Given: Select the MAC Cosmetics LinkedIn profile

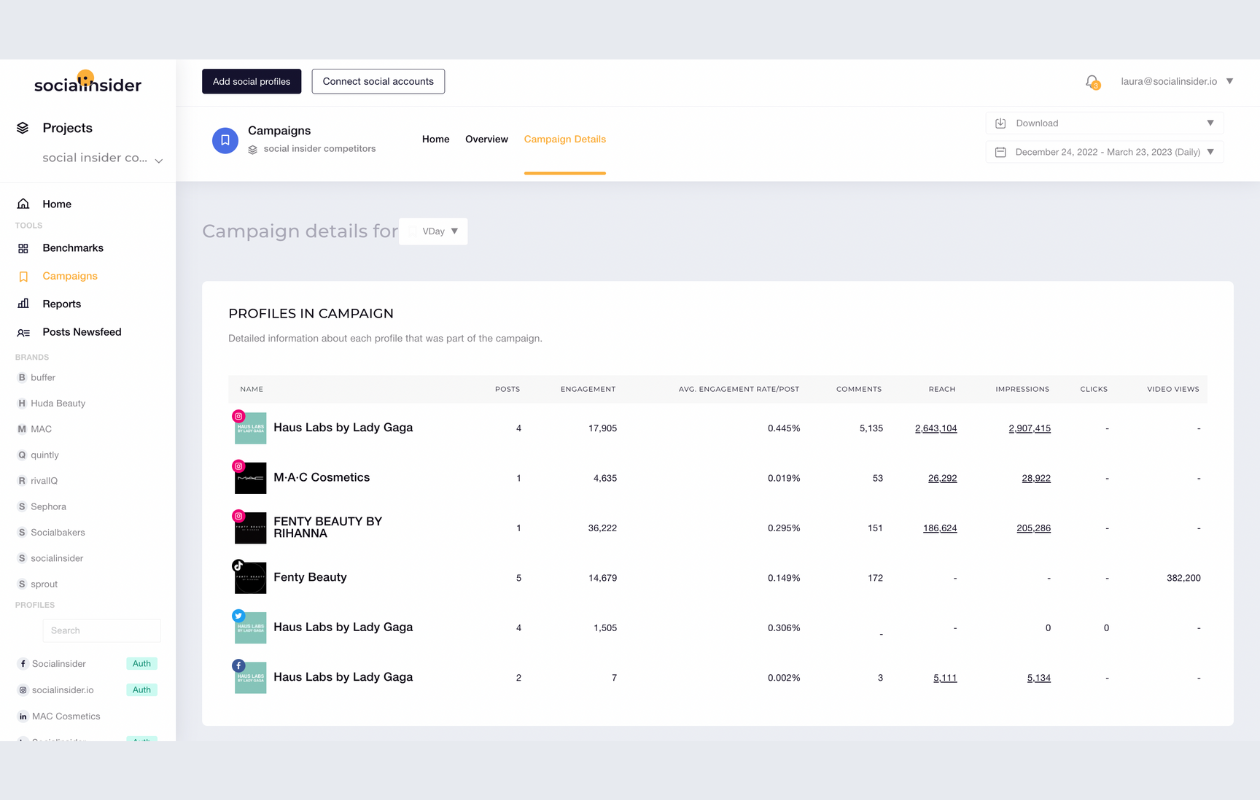Looking at the screenshot, I should point(66,716).
